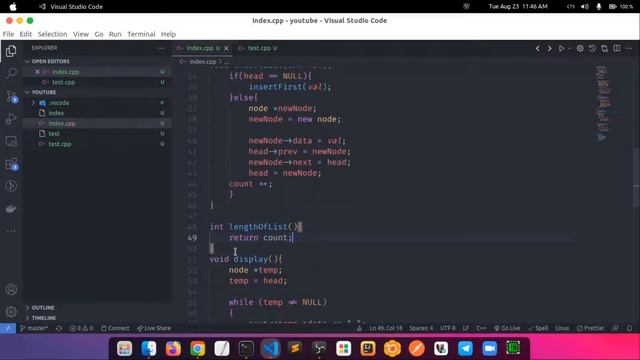
Task: Click the open changes icon in editor toolbar
Action: (604, 49)
